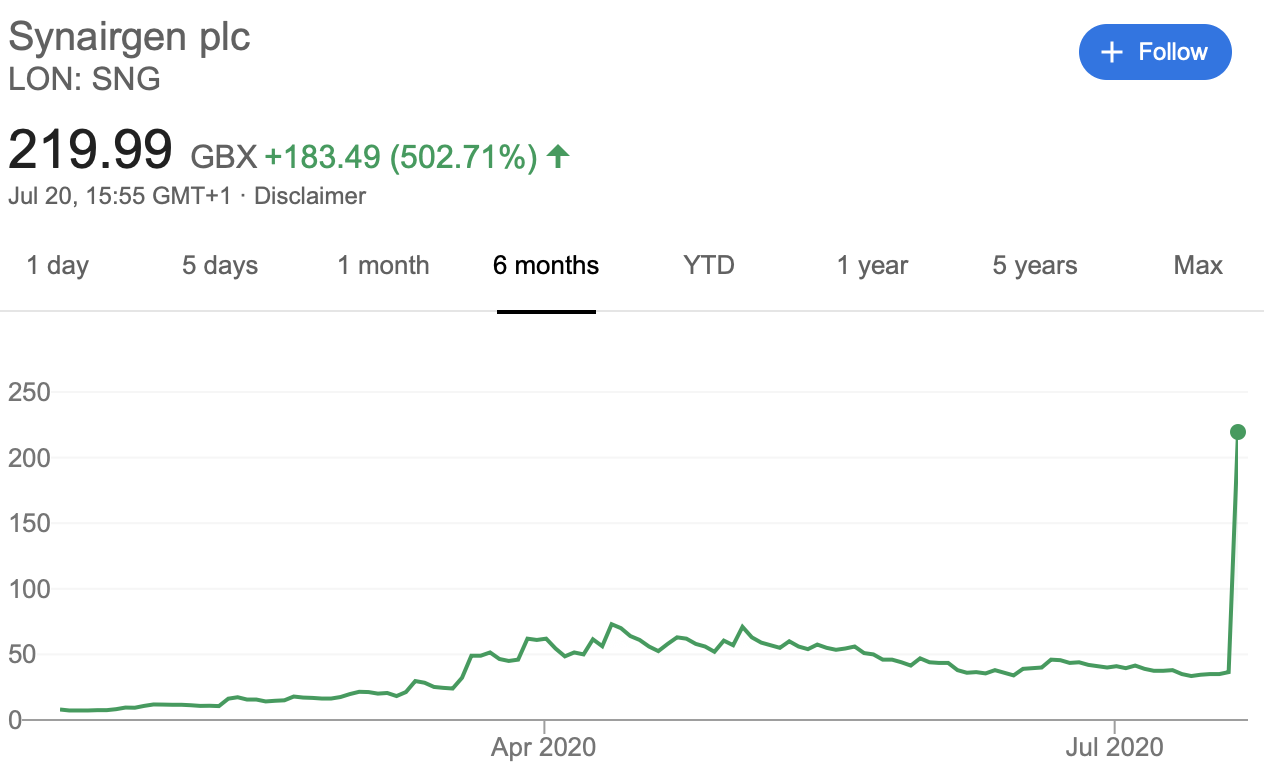Click the 250 y-axis label
Viewport: 1264px width, 764px height.
pyautogui.click(x=29, y=392)
